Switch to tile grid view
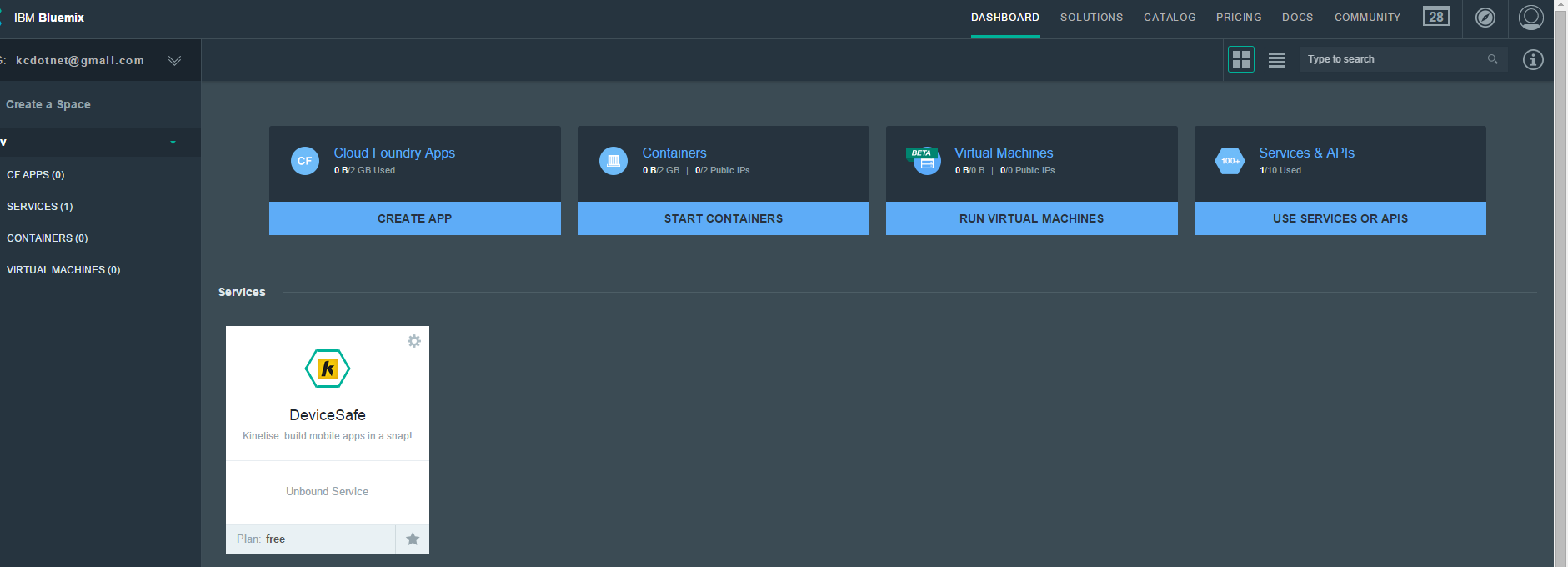Screen dimensions: 1568x567 pos(1241,59)
